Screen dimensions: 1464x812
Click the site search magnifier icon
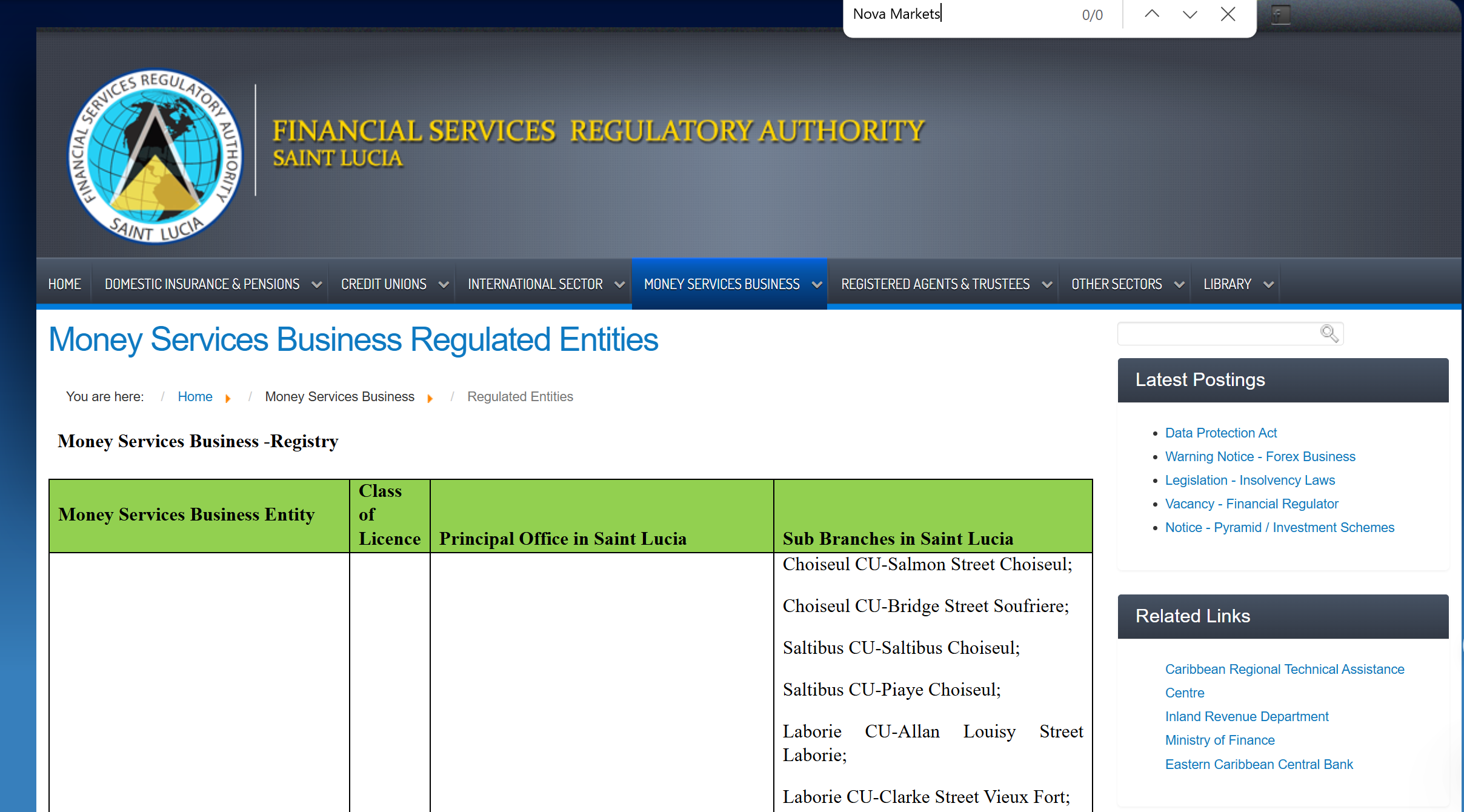(x=1329, y=333)
